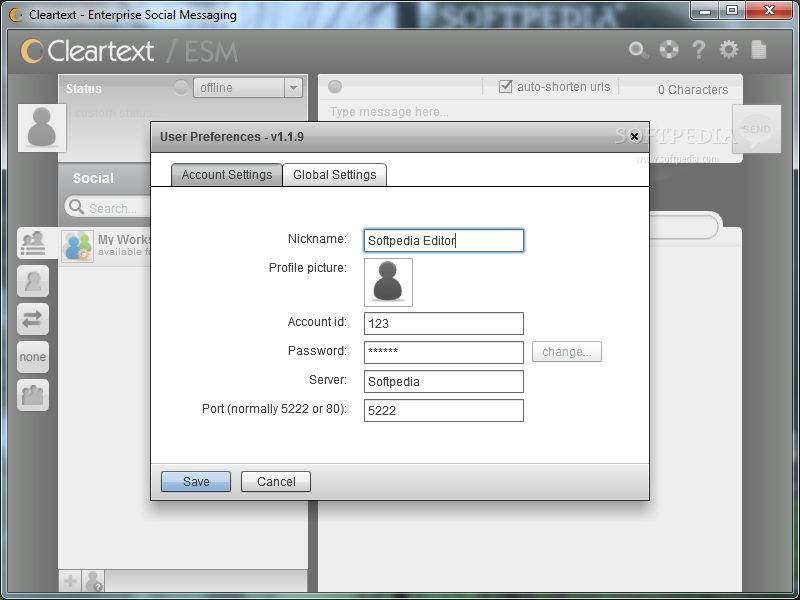Click the user avatar beside Status panel
The width and height of the screenshot is (800, 600).
42,128
